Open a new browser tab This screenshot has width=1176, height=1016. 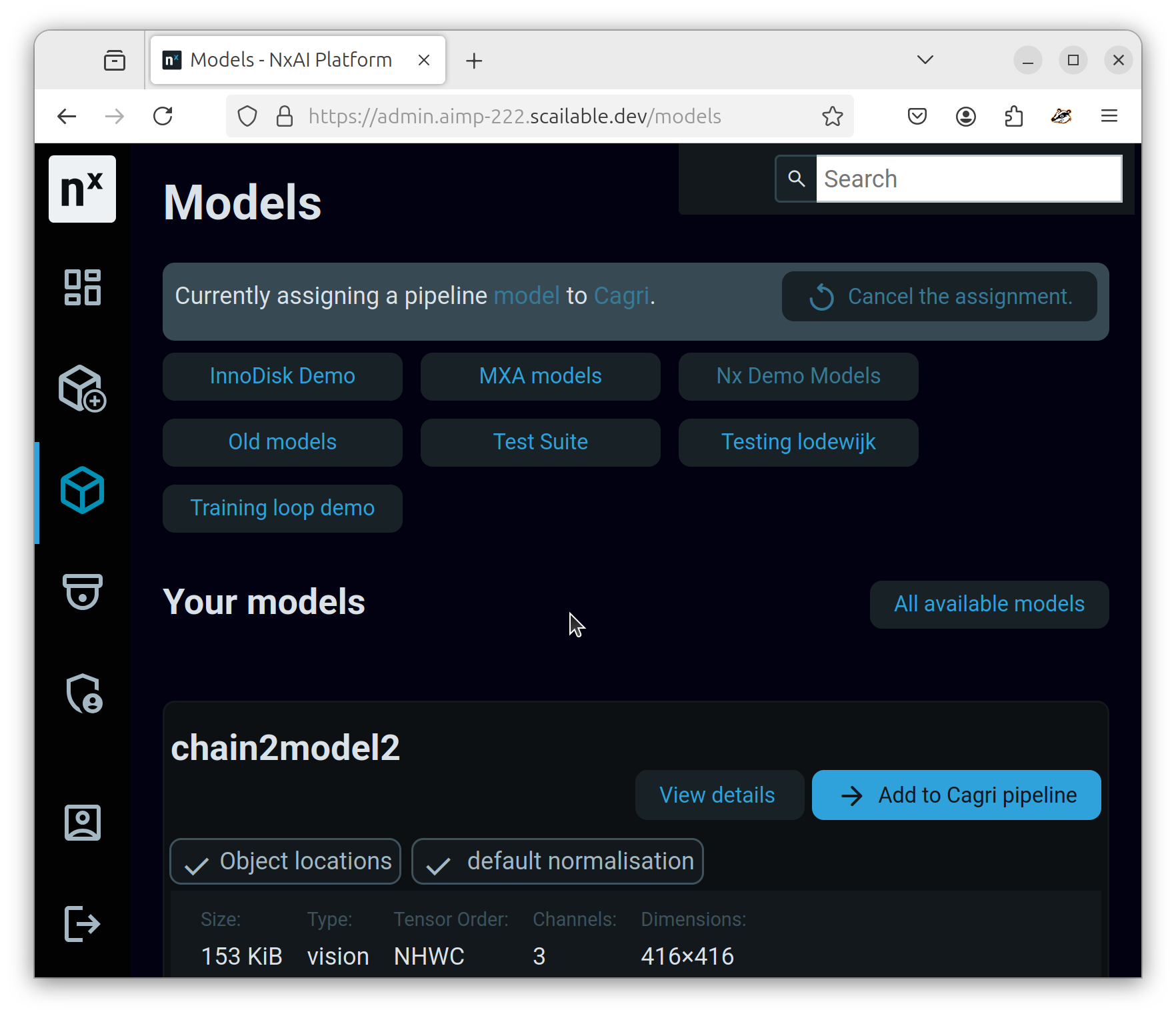(x=474, y=61)
